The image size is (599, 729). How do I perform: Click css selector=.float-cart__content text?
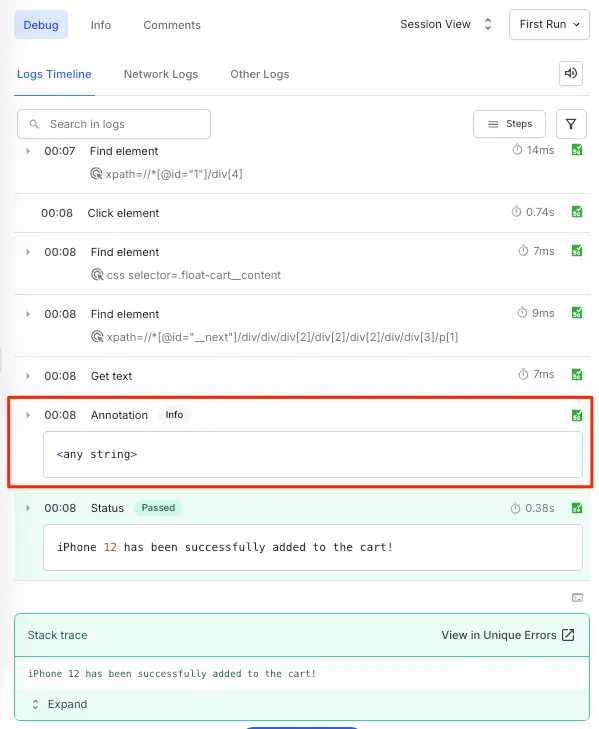pos(193,275)
